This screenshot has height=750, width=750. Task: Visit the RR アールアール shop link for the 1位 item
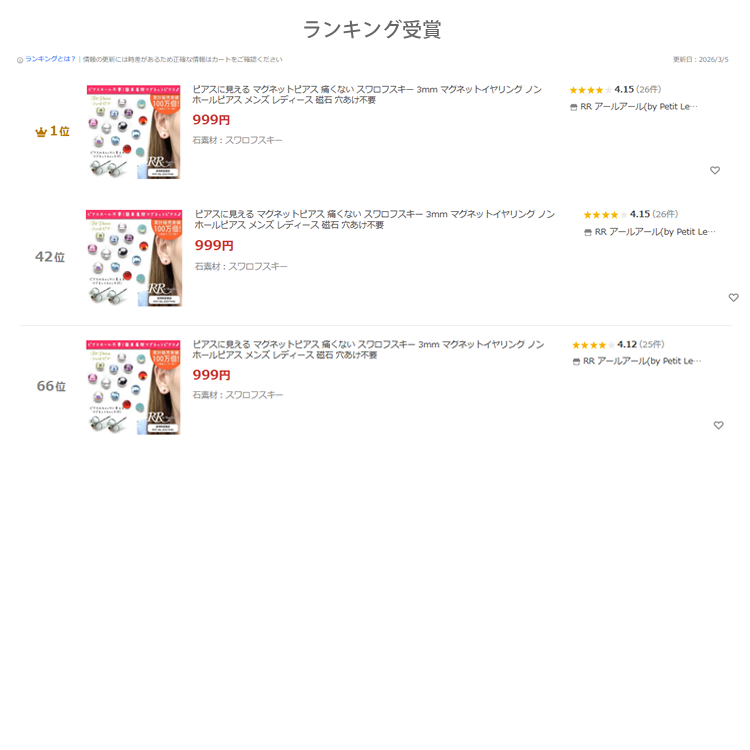pos(634,107)
